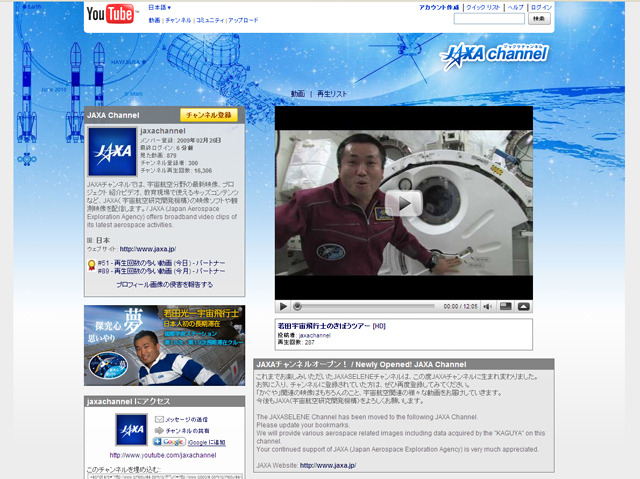
Task: Click in the YouTube search input field
Action: pos(488,19)
